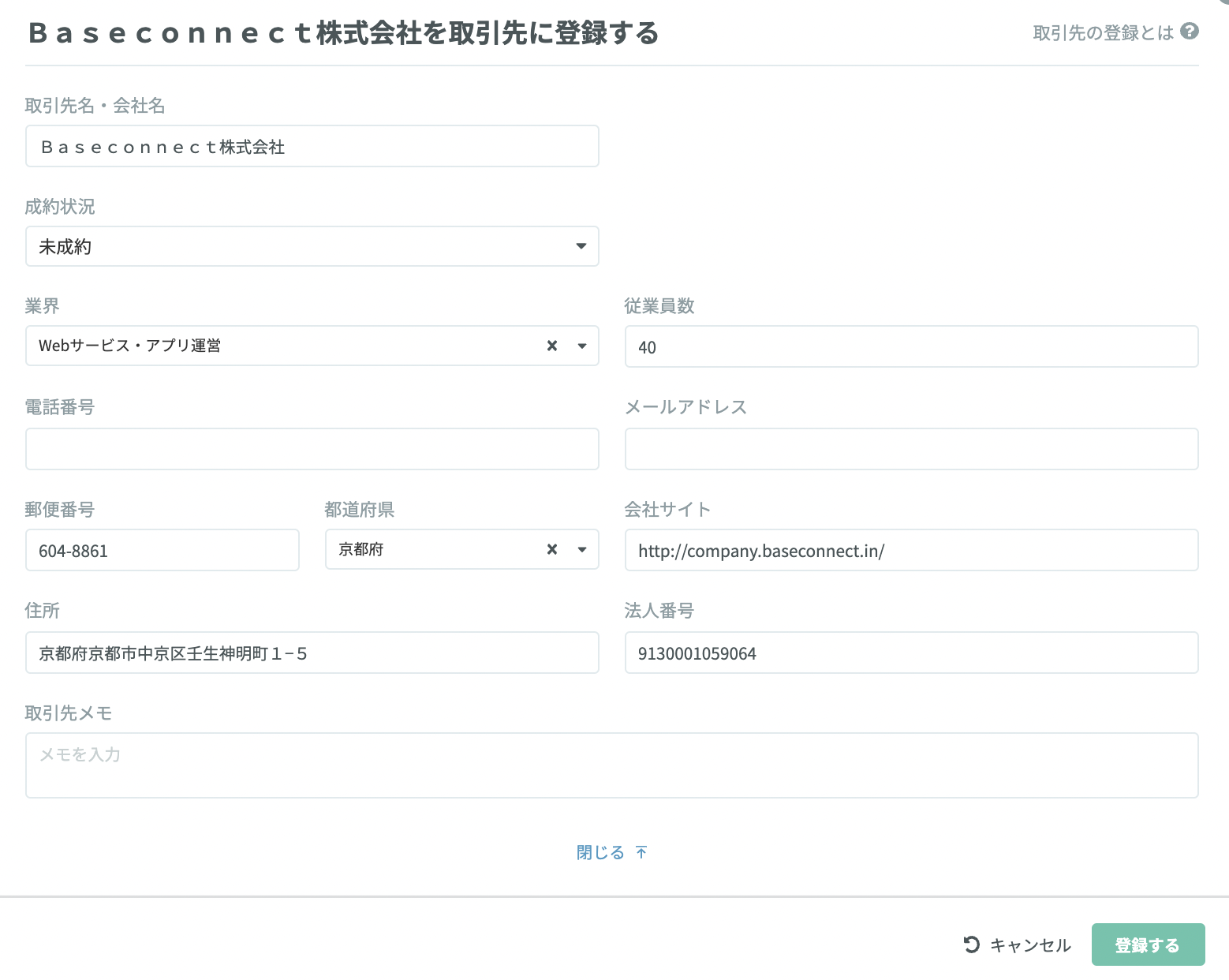Click the 登録する button

coord(1148,944)
